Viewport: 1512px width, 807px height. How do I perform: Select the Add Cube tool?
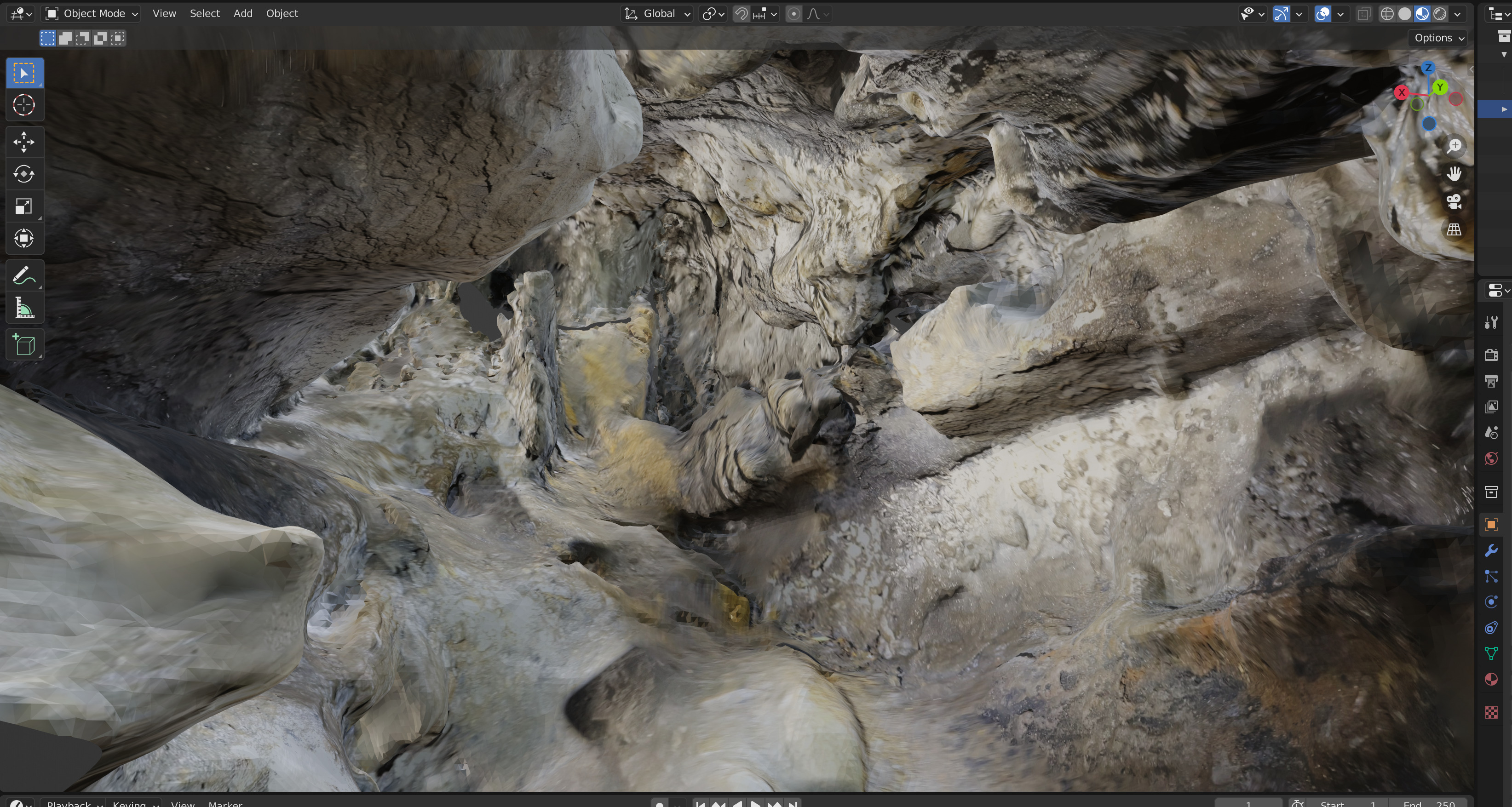click(24, 345)
